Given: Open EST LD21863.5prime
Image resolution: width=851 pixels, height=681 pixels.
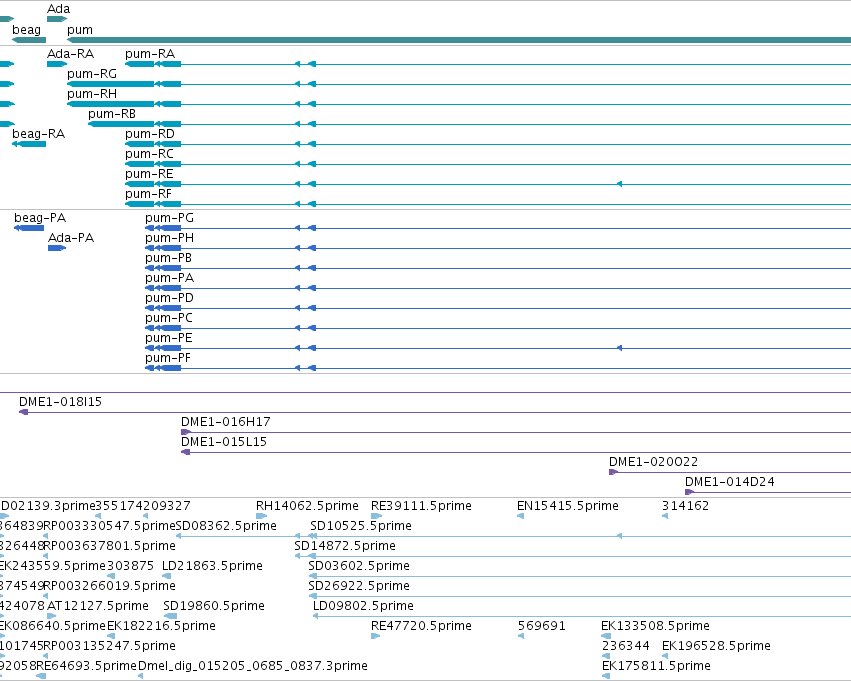Looking at the screenshot, I should pyautogui.click(x=212, y=567).
